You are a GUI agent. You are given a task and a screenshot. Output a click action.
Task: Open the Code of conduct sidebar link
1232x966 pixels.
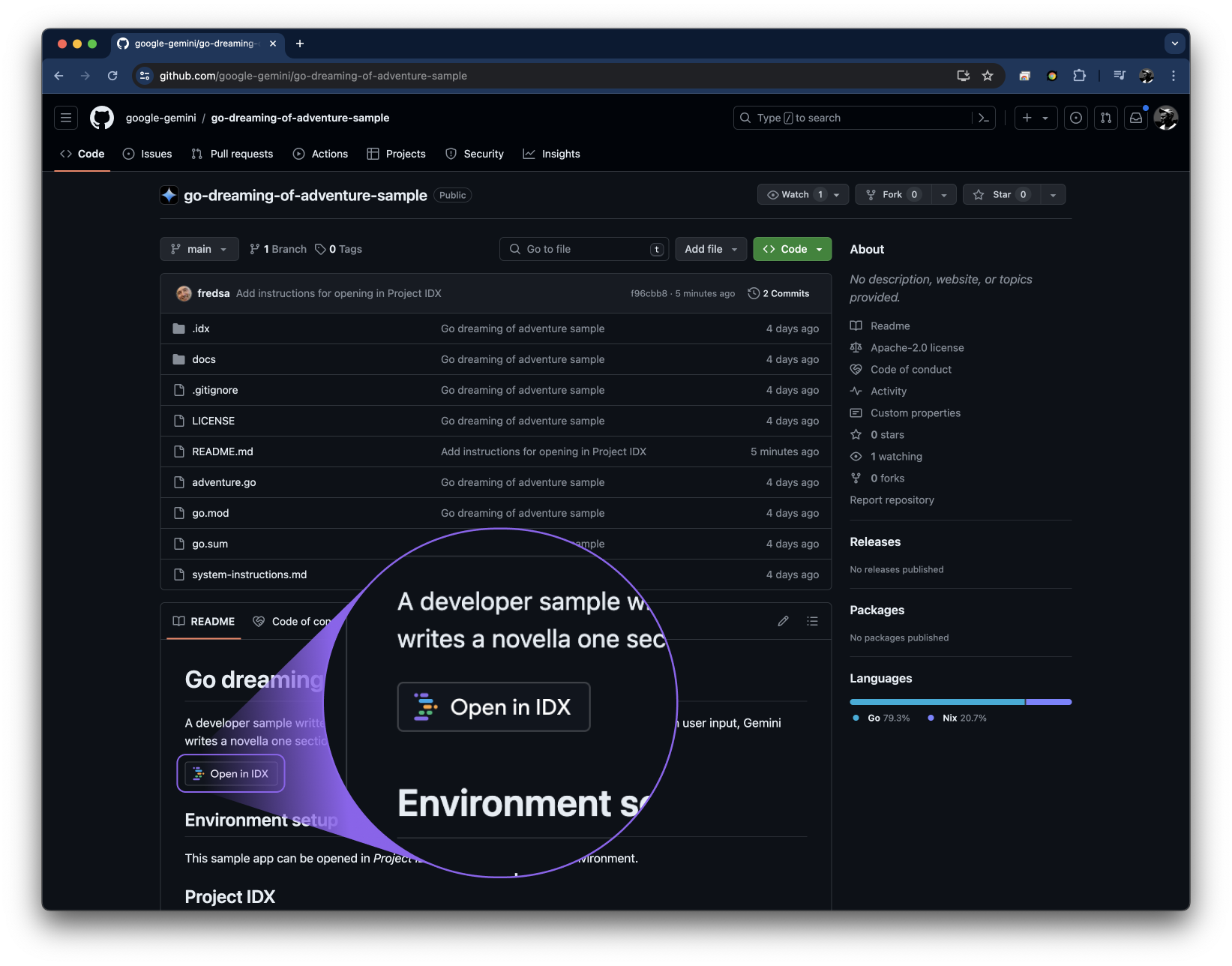point(911,369)
